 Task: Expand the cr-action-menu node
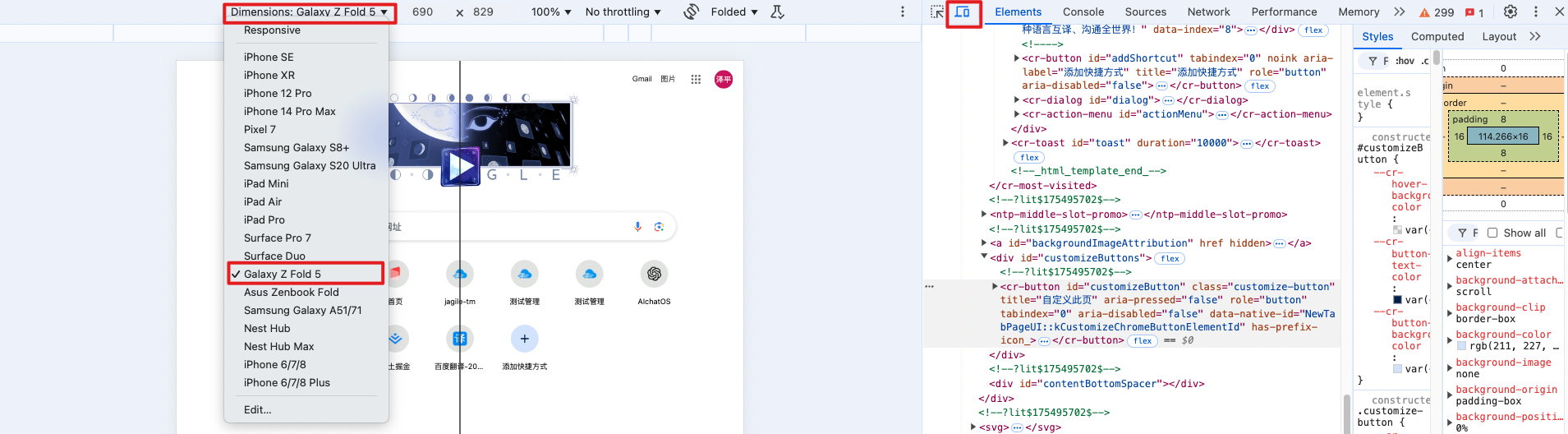coord(1017,114)
